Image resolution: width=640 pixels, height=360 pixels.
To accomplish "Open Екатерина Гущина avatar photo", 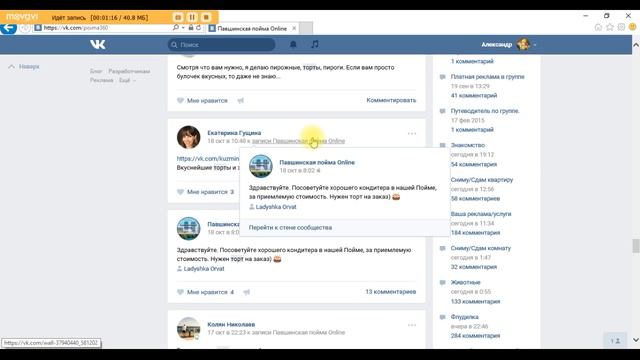I will pos(189,137).
